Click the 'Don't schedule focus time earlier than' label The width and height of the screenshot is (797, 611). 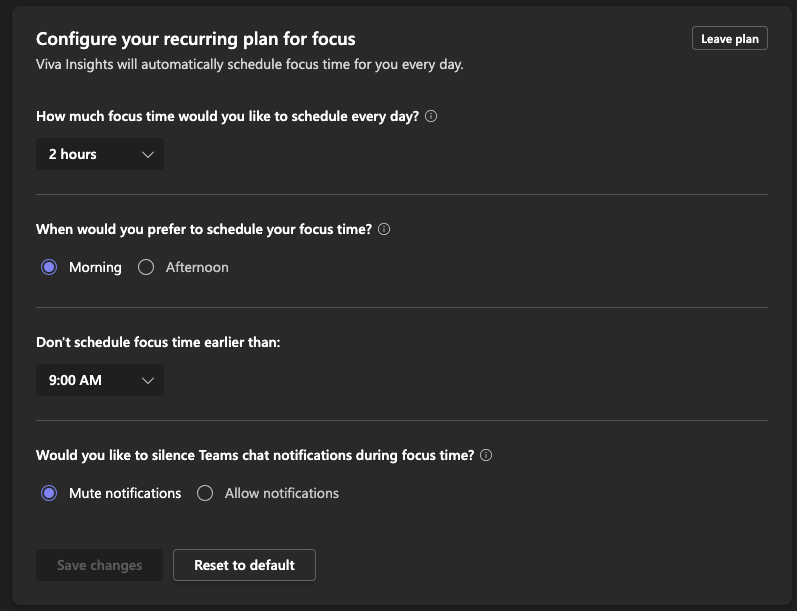(x=158, y=342)
